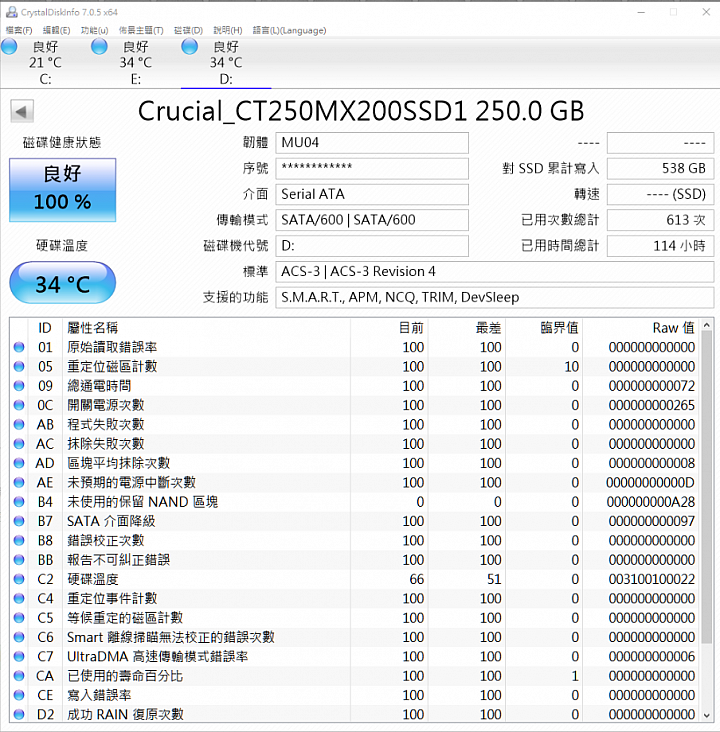Click status dot for attribute CA

pyautogui.click(x=19, y=676)
